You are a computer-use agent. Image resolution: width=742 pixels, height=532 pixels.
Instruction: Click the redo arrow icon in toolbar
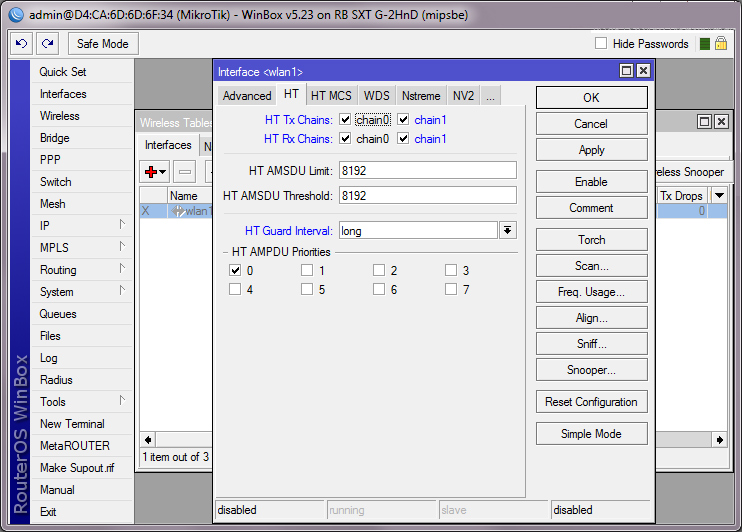47,44
